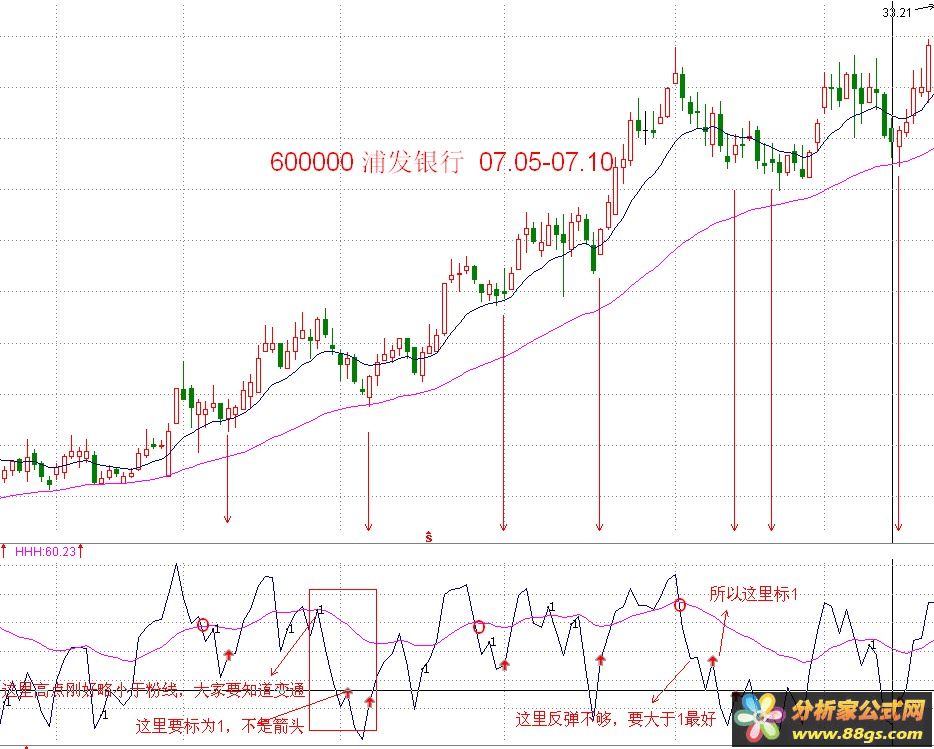
Task: Select the note 这里要标为1,不是箭头
Action: point(220,725)
